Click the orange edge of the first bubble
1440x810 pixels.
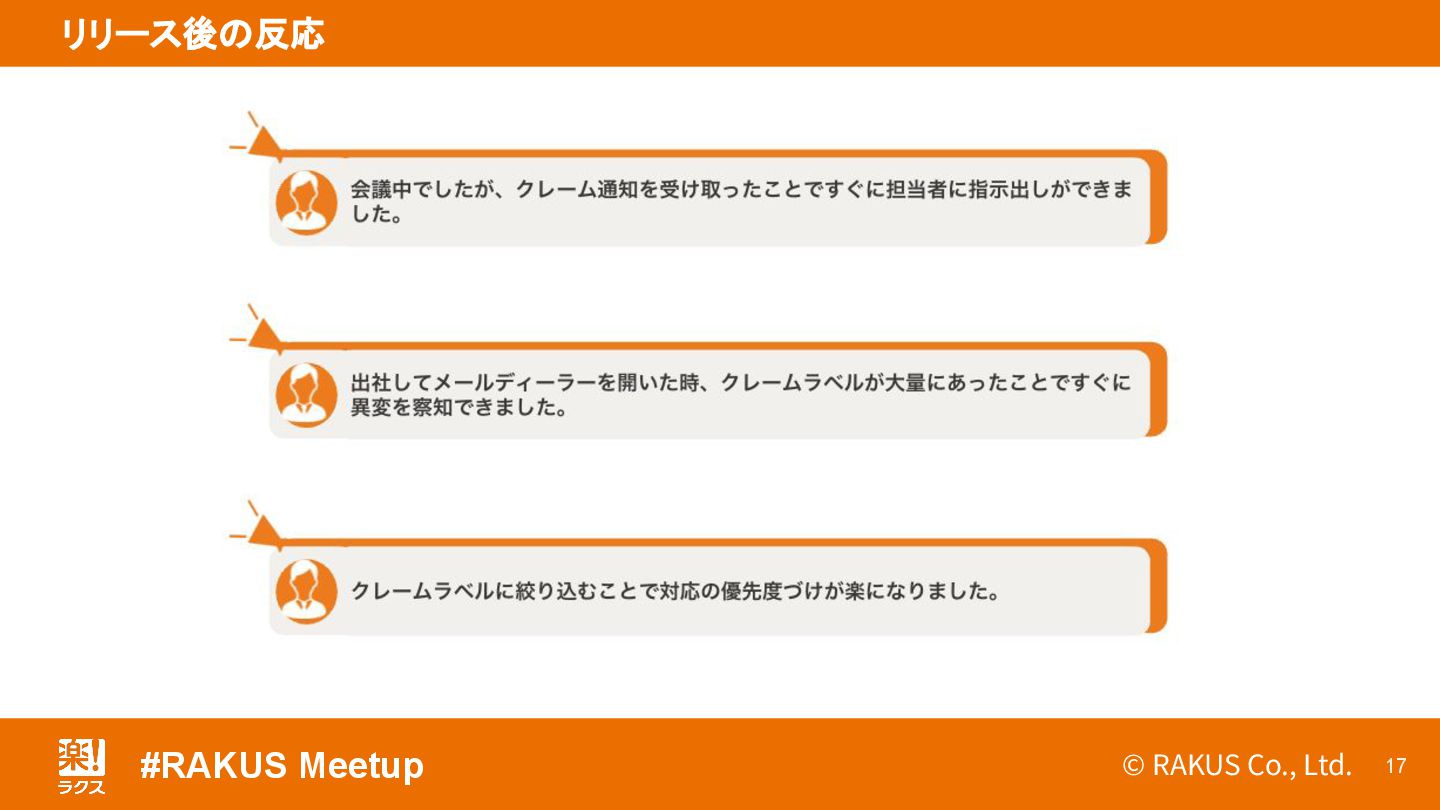click(x=1158, y=197)
